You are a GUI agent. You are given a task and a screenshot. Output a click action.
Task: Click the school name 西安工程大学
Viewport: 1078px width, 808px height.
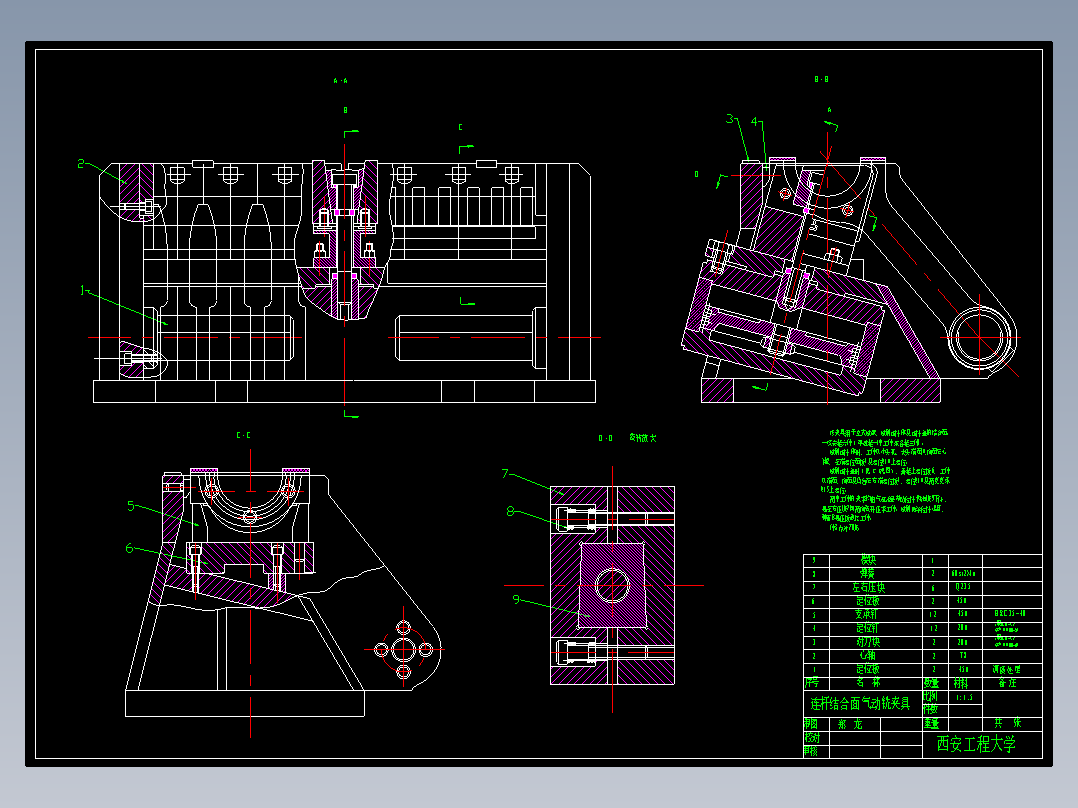tap(976, 744)
